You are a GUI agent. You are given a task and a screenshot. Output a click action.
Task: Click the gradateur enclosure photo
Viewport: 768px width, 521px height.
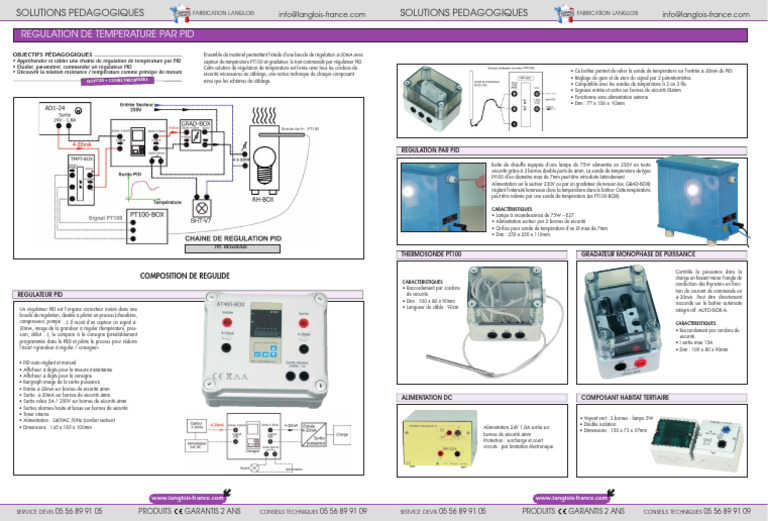(x=623, y=322)
